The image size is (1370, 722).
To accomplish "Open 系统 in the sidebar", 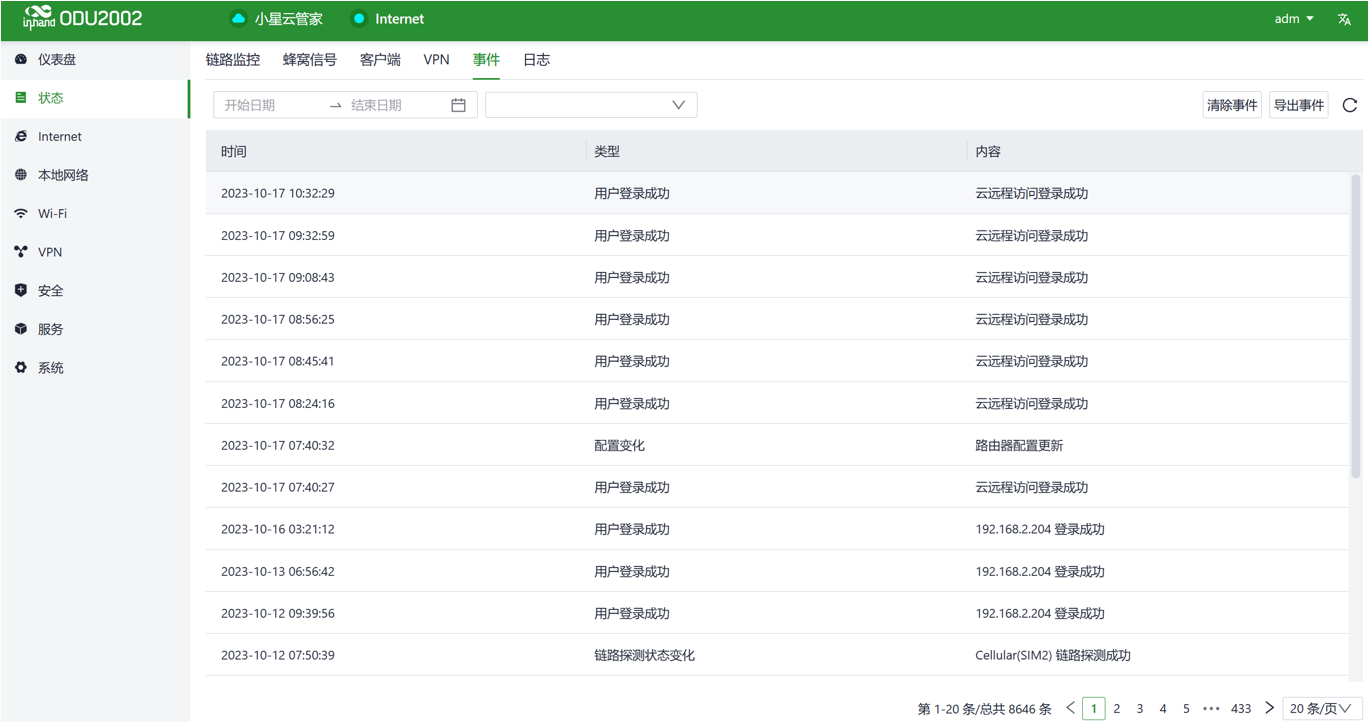I will 95,368.
